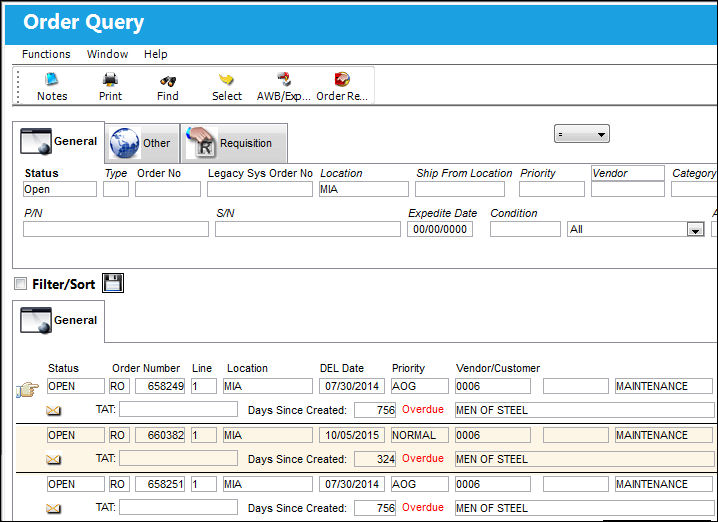Viewport: 718px width, 522px height.
Task: Click the Condition input field
Action: tap(525, 229)
